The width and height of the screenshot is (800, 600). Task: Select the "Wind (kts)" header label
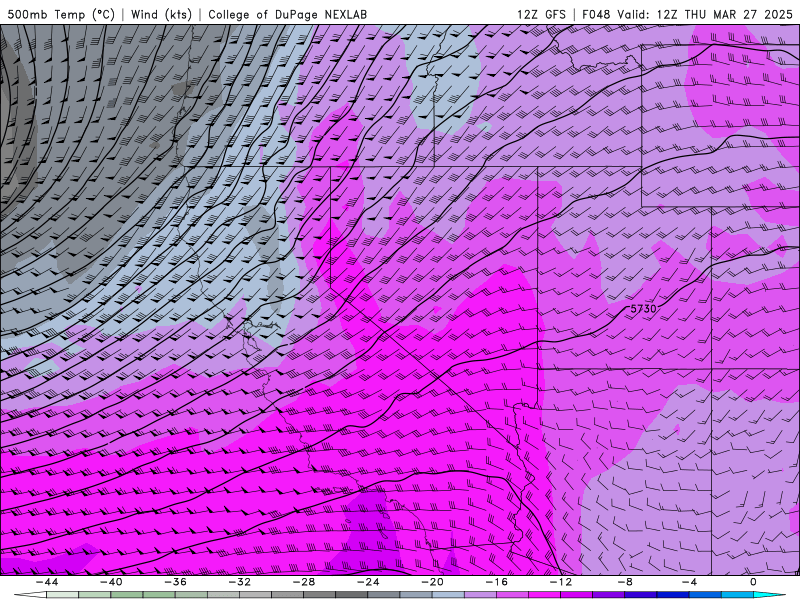pyautogui.click(x=161, y=14)
